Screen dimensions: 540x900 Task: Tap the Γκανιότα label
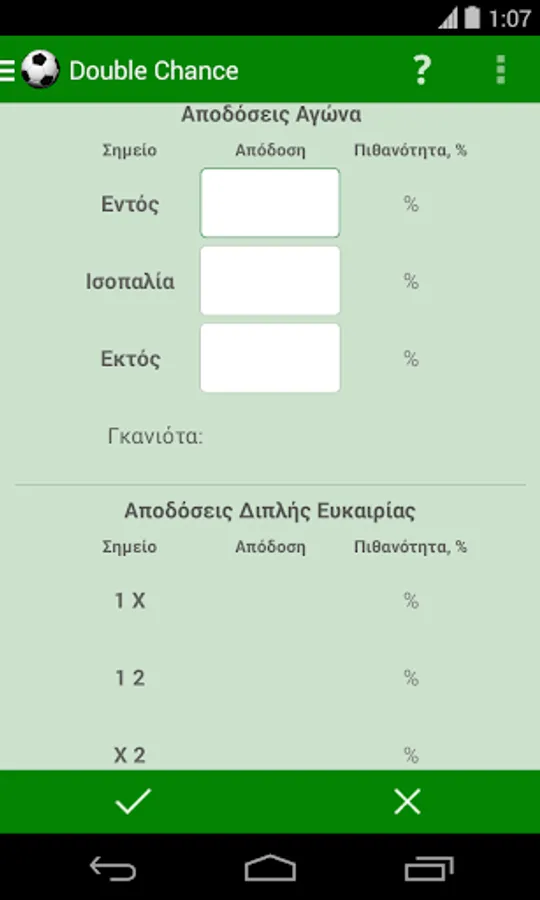pyautogui.click(x=156, y=437)
